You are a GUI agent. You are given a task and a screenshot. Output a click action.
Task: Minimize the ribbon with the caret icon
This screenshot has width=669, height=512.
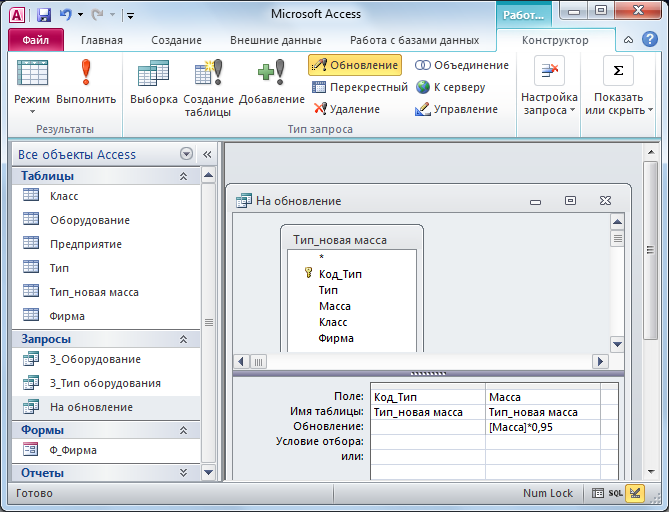628,40
